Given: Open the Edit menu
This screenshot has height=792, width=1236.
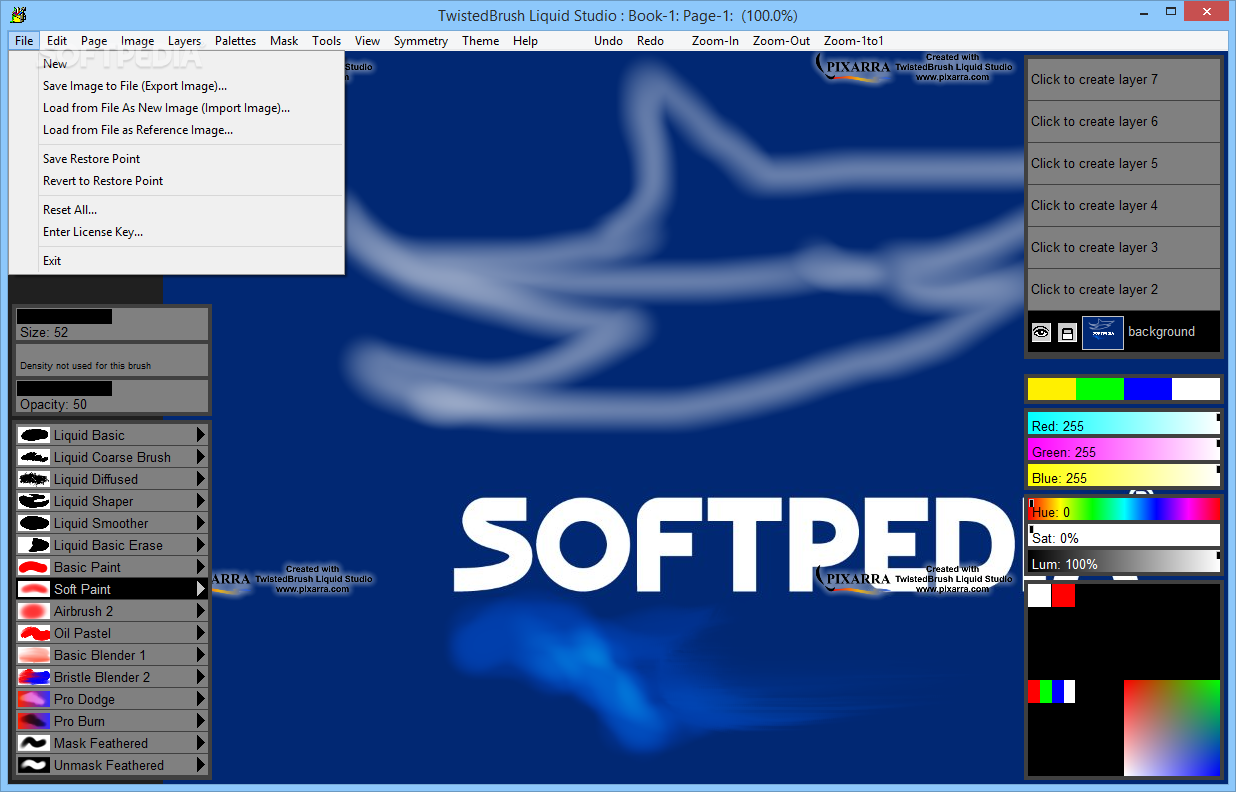Looking at the screenshot, I should click(x=57, y=41).
